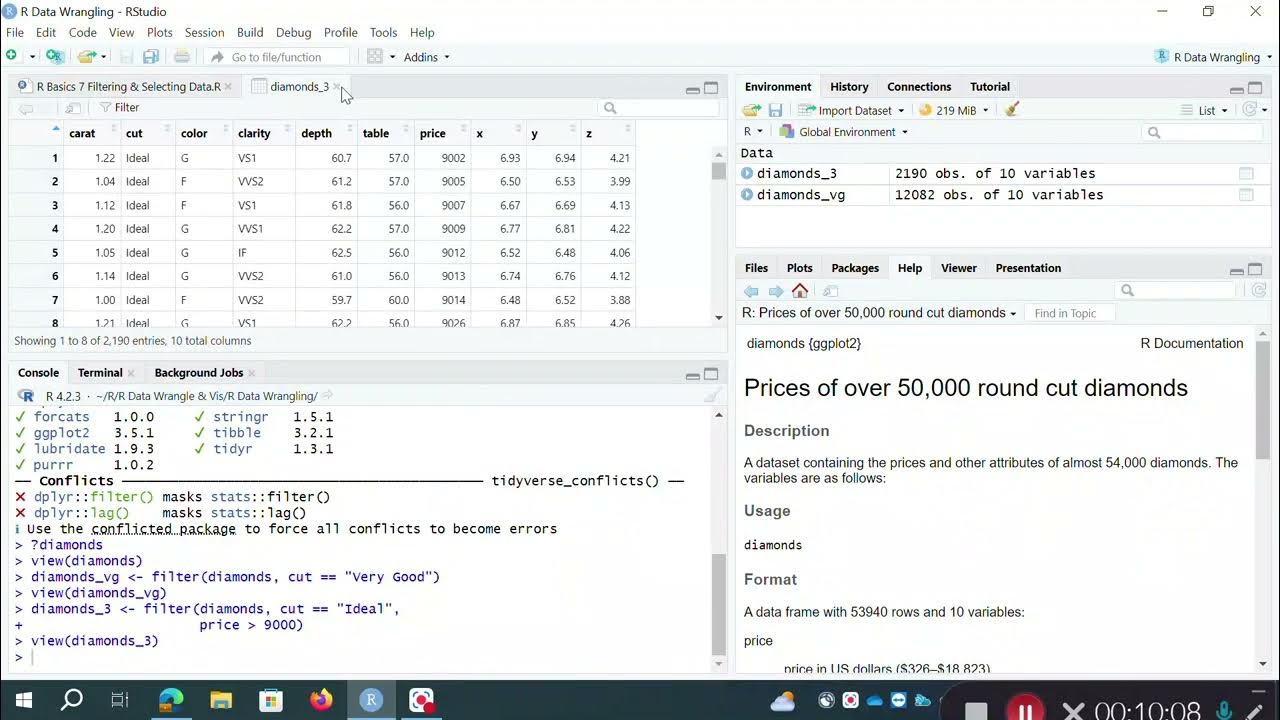This screenshot has height=720, width=1280.
Task: Switch to the Tutorial tab
Action: pyautogui.click(x=990, y=87)
